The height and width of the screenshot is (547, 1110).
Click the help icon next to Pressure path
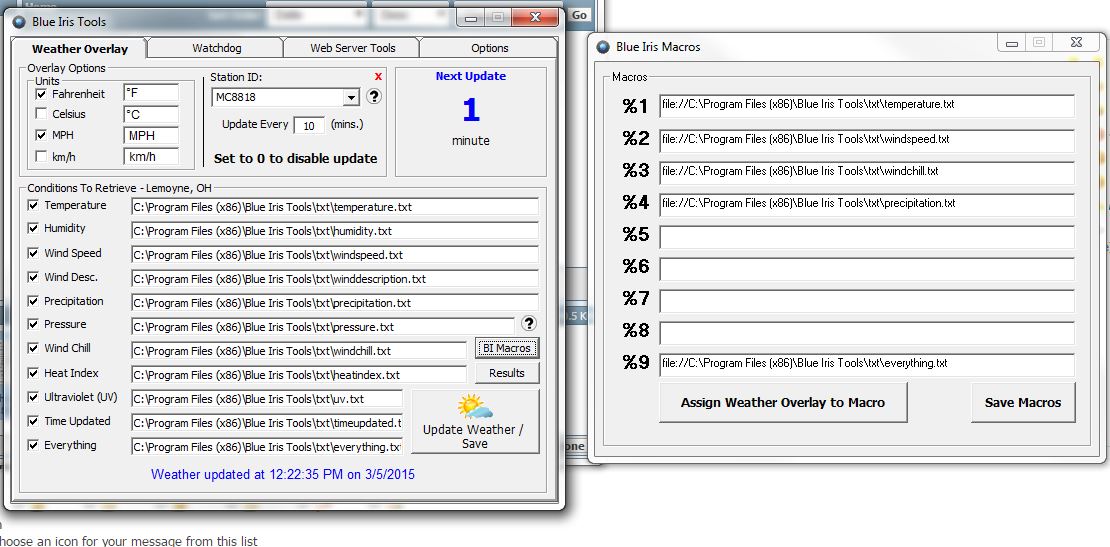coord(529,323)
